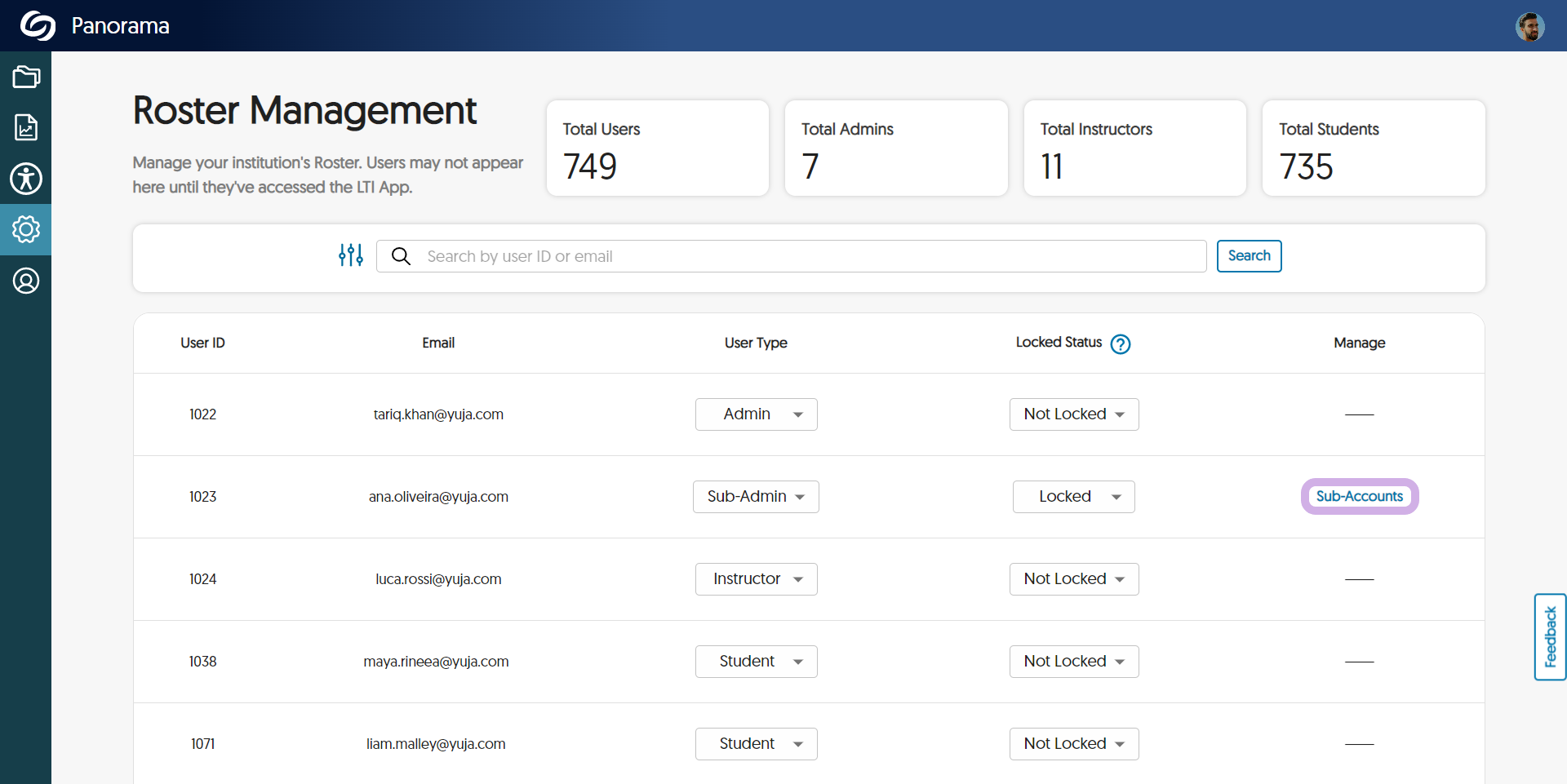Screen dimensions: 1567x784
Task: Open the user profile sidebar icon
Action: click(x=26, y=281)
